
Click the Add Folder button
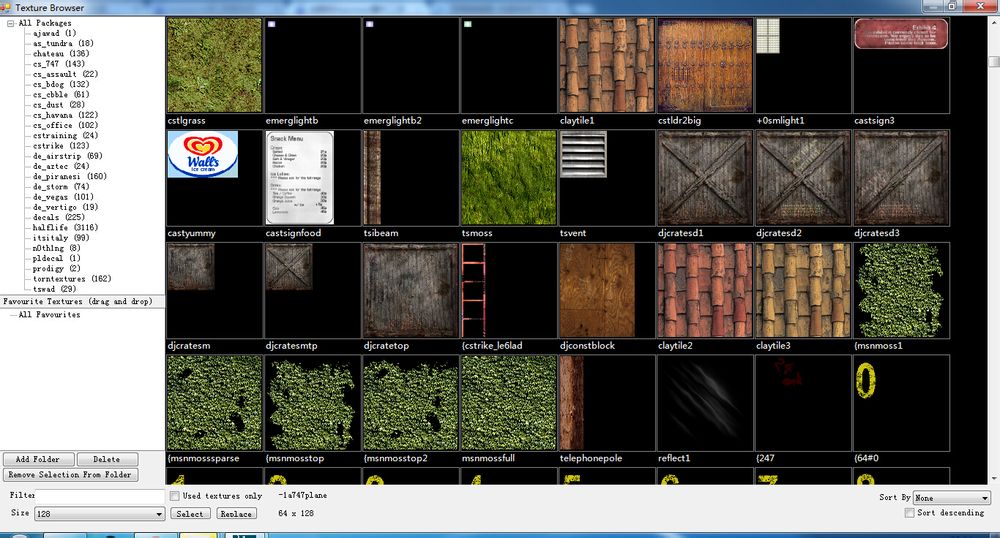(37, 460)
